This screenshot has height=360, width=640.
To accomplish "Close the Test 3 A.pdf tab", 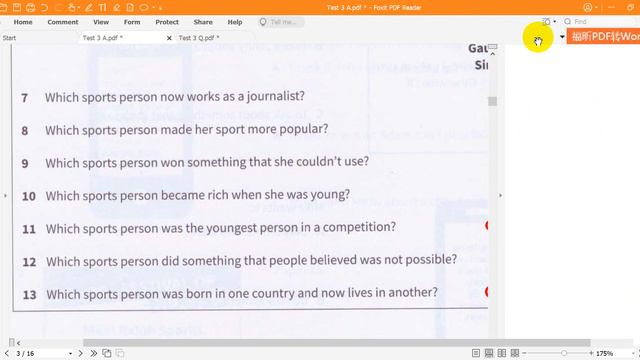I will click(x=169, y=38).
